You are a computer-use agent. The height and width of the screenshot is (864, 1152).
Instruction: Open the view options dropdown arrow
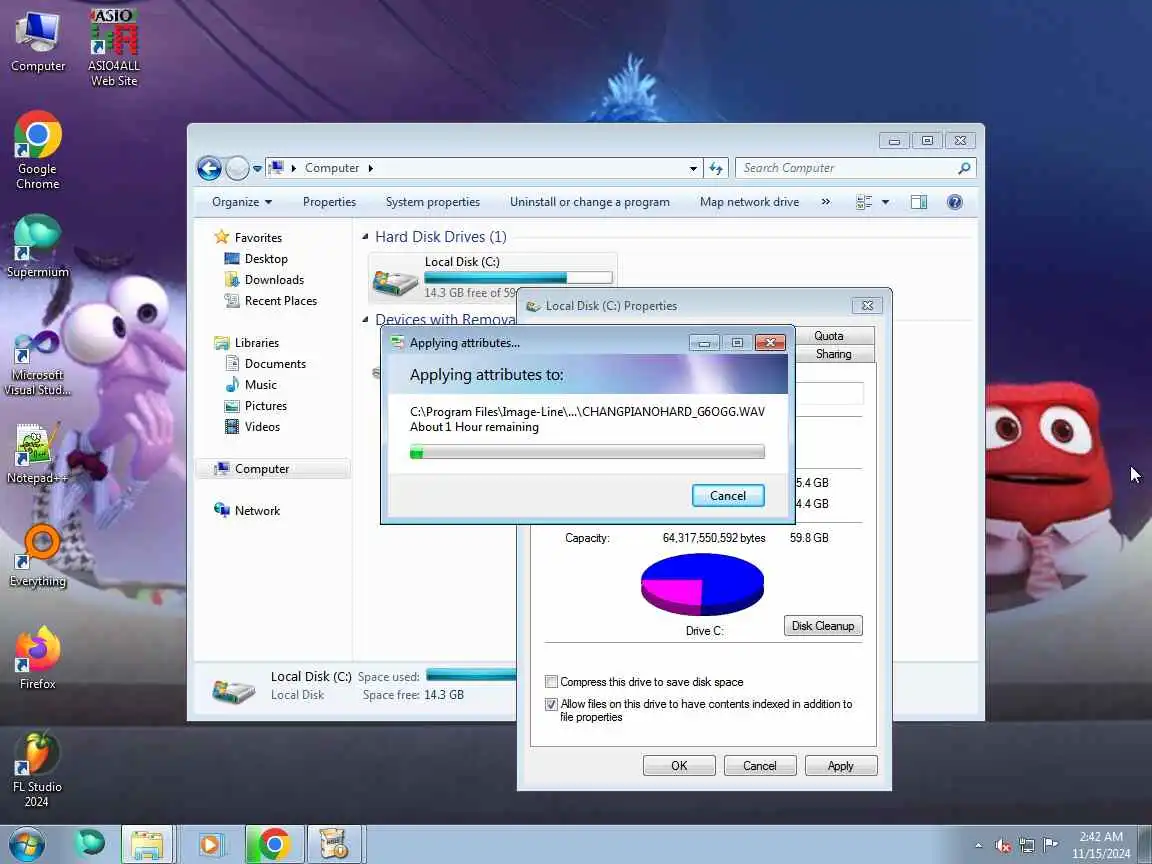coord(885,202)
